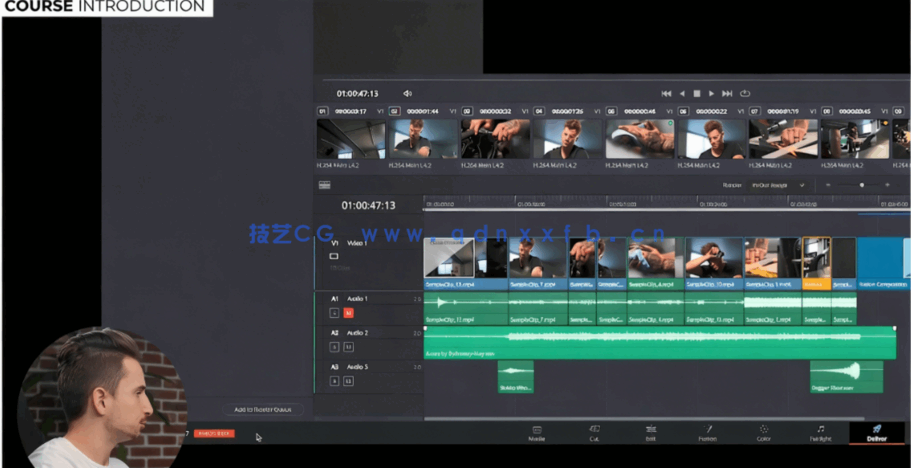This screenshot has width=911, height=468.
Task: Switch to the Media page
Action: pos(537,433)
